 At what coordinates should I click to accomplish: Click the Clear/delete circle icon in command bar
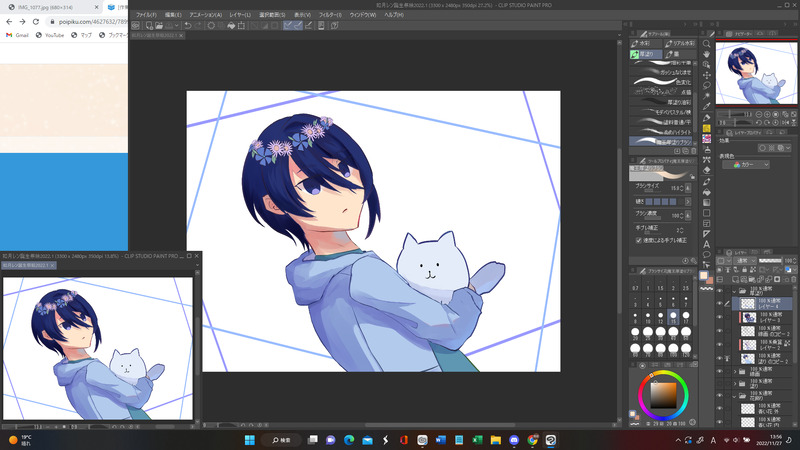click(x=211, y=25)
